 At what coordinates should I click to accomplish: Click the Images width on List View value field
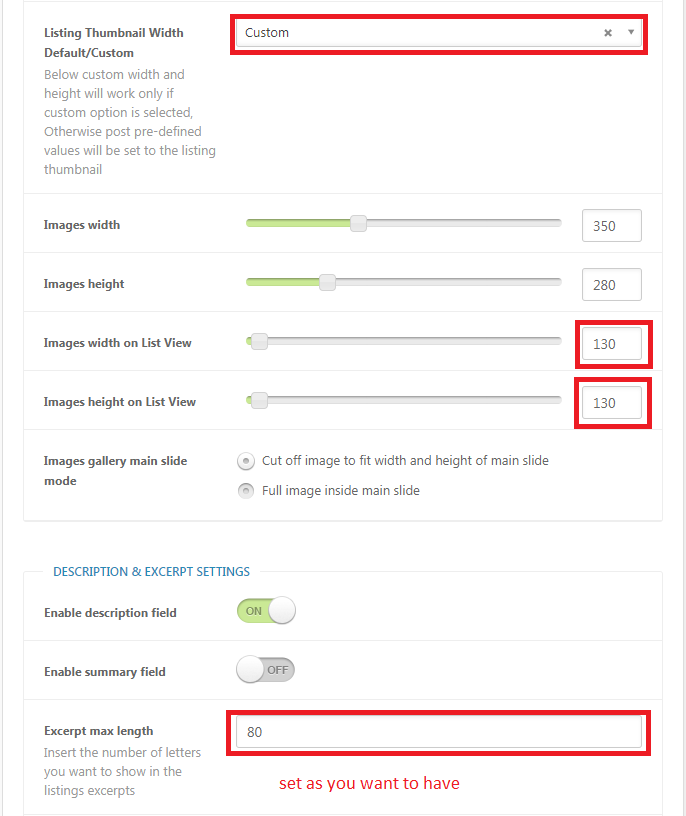point(612,343)
